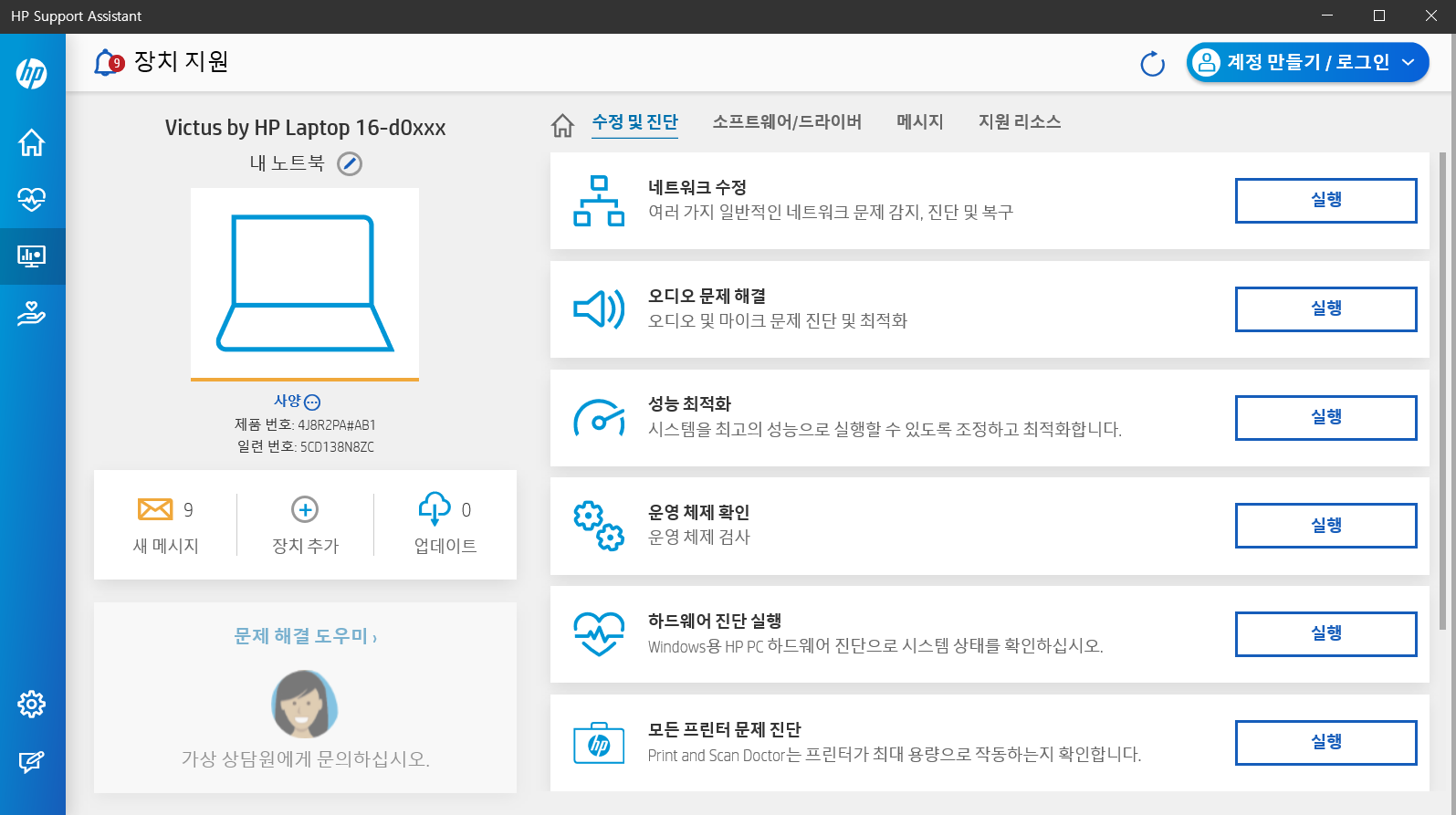Open the heart health monitor sidebar icon
The height and width of the screenshot is (815, 1456).
coord(32,199)
